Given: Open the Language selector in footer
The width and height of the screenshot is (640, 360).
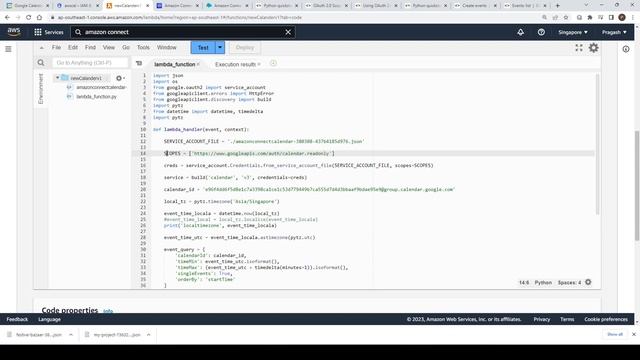Looking at the screenshot, I should [49, 319].
